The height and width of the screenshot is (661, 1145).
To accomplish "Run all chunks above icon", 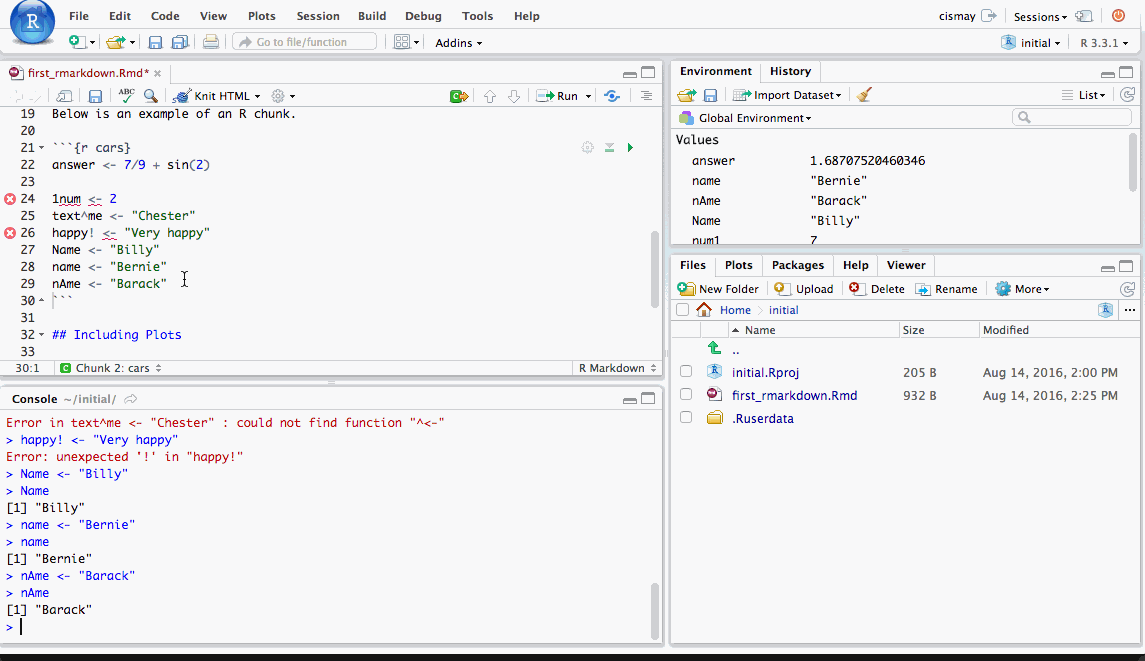I will click(x=609, y=148).
